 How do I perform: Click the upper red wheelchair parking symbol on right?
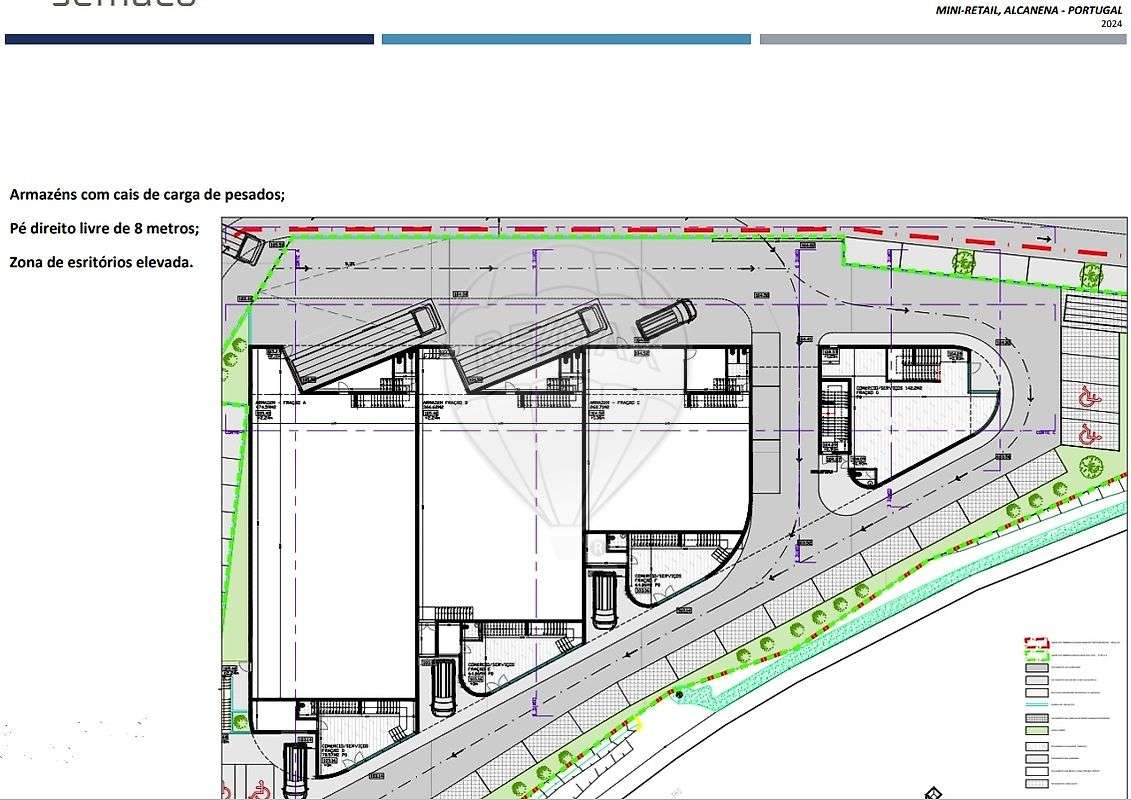click(1088, 396)
